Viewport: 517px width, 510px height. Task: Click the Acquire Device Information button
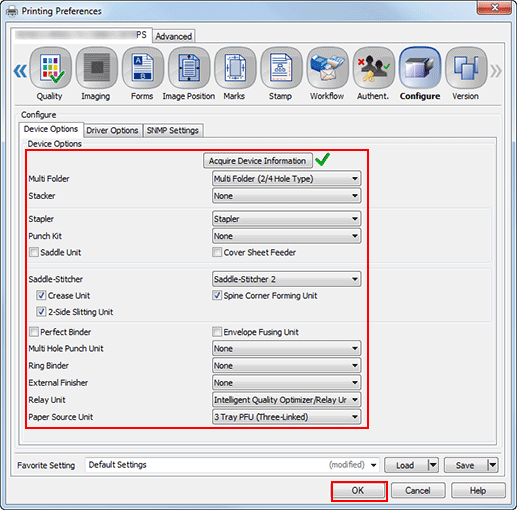[258, 161]
